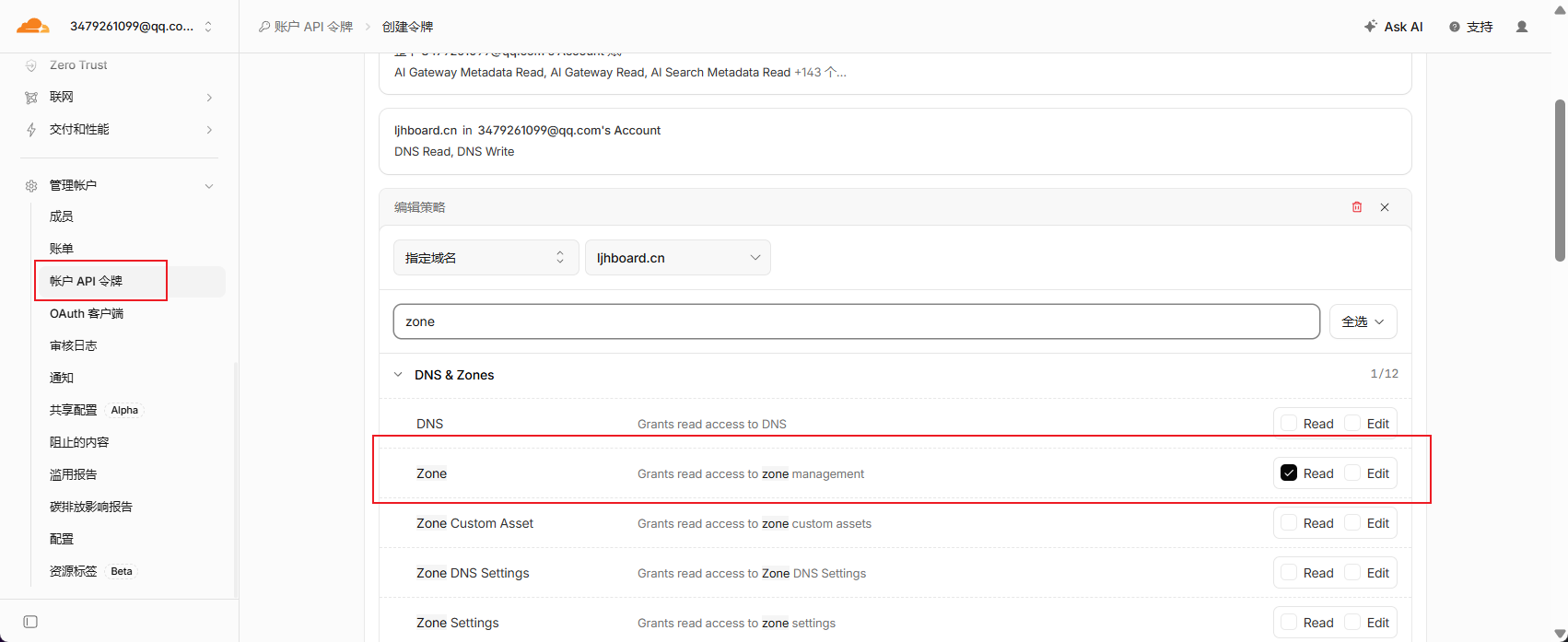The height and width of the screenshot is (642, 1568).
Task: Open Zero Trust in the sidebar
Action: click(78, 65)
